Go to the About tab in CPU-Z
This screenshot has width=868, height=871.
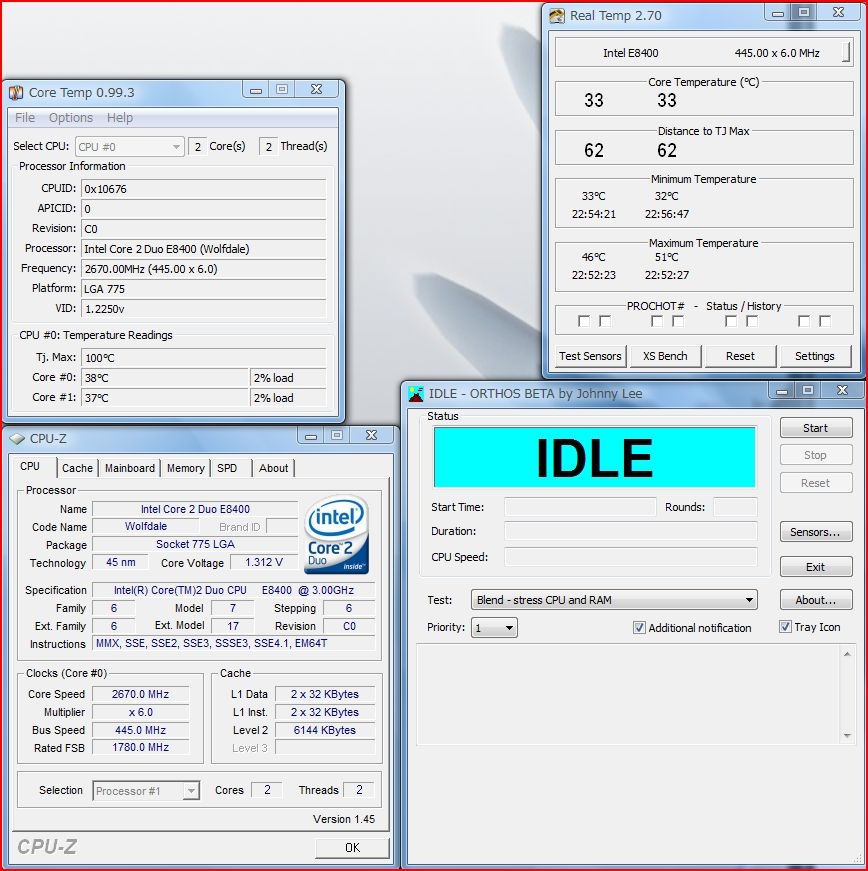pyautogui.click(x=273, y=468)
